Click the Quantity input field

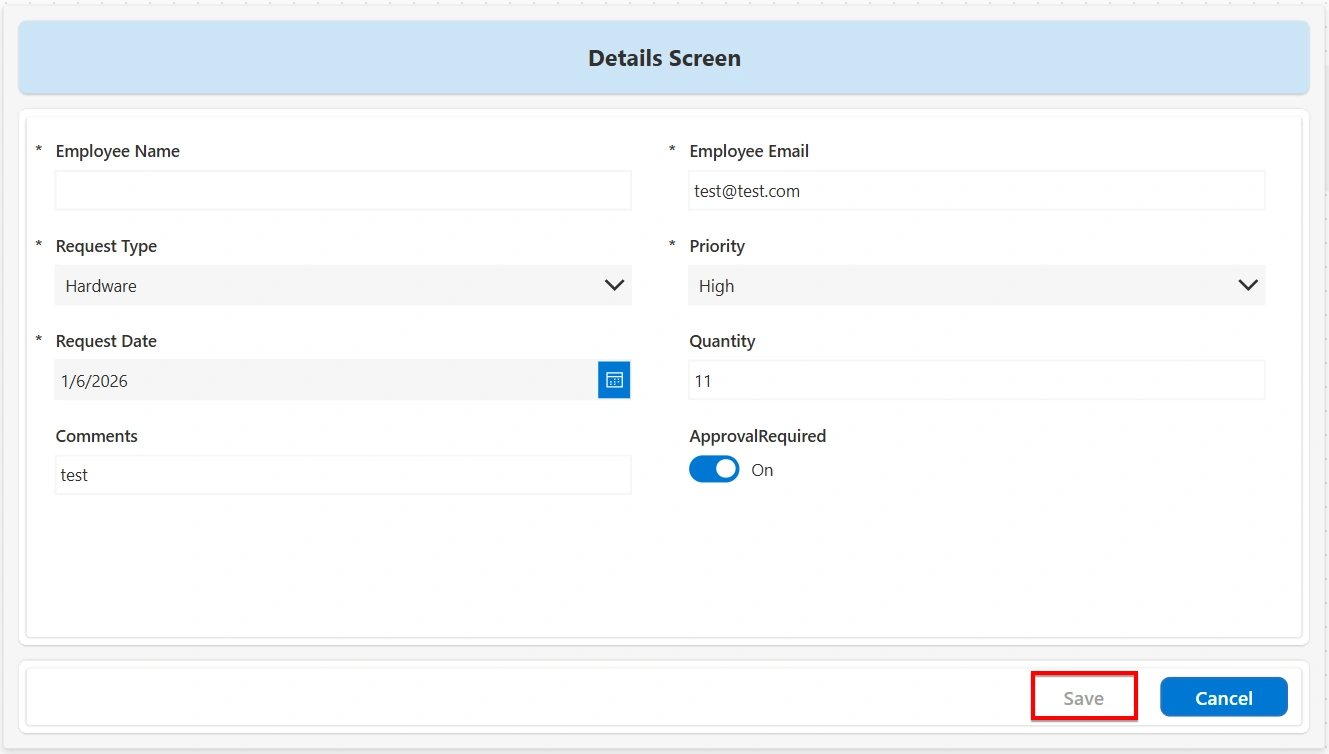pos(977,380)
